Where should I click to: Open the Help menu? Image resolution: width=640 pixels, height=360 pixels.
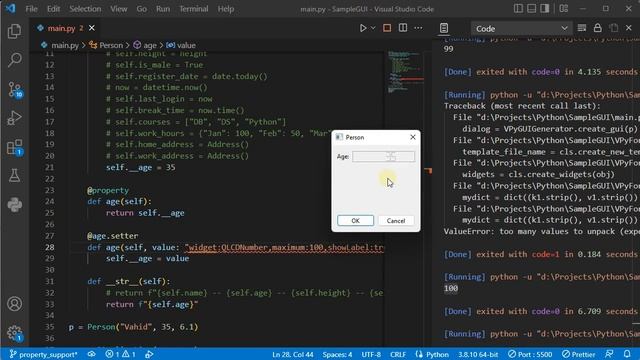click(x=226, y=9)
